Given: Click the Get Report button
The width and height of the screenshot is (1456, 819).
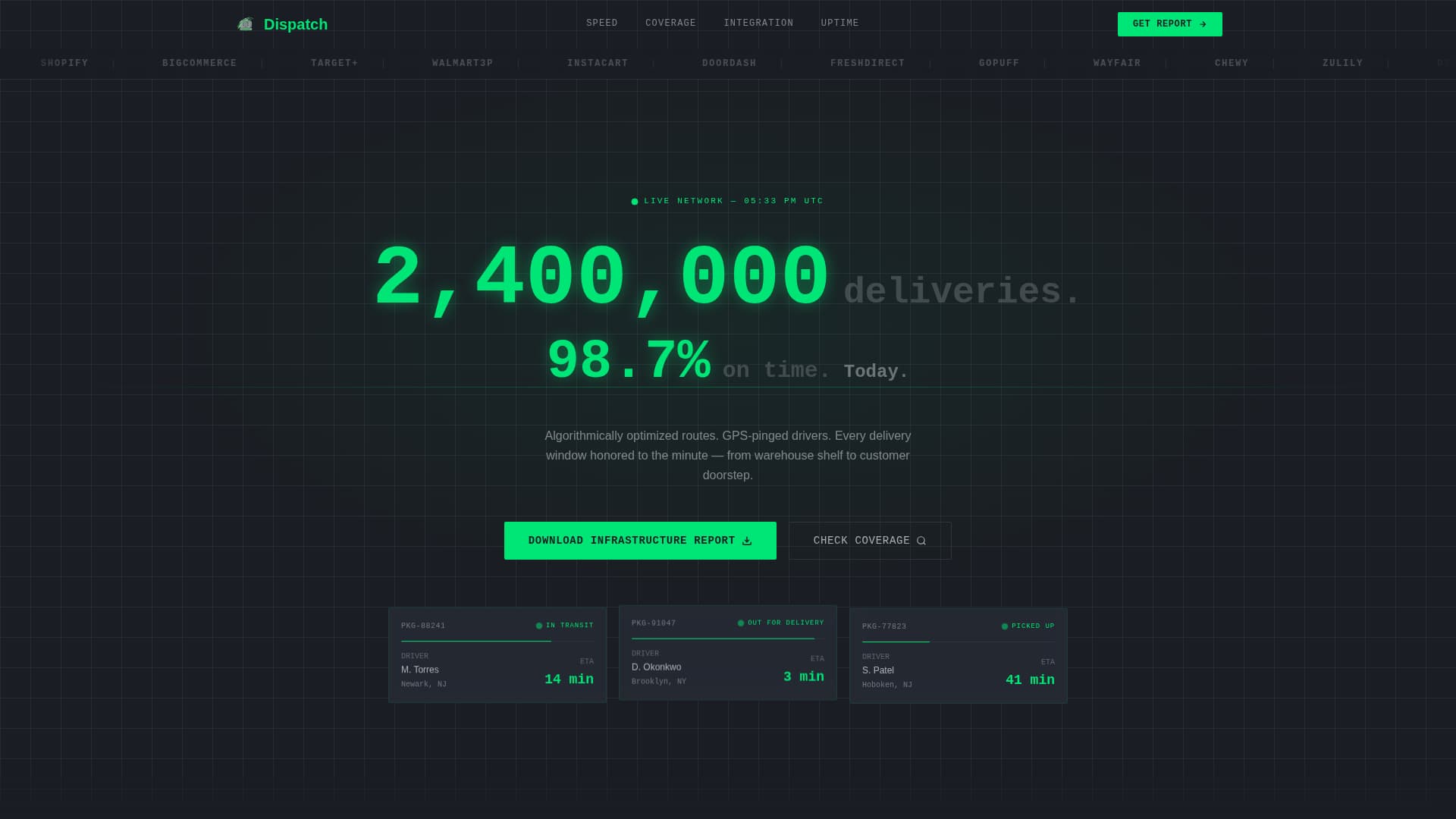Looking at the screenshot, I should 1169,24.
